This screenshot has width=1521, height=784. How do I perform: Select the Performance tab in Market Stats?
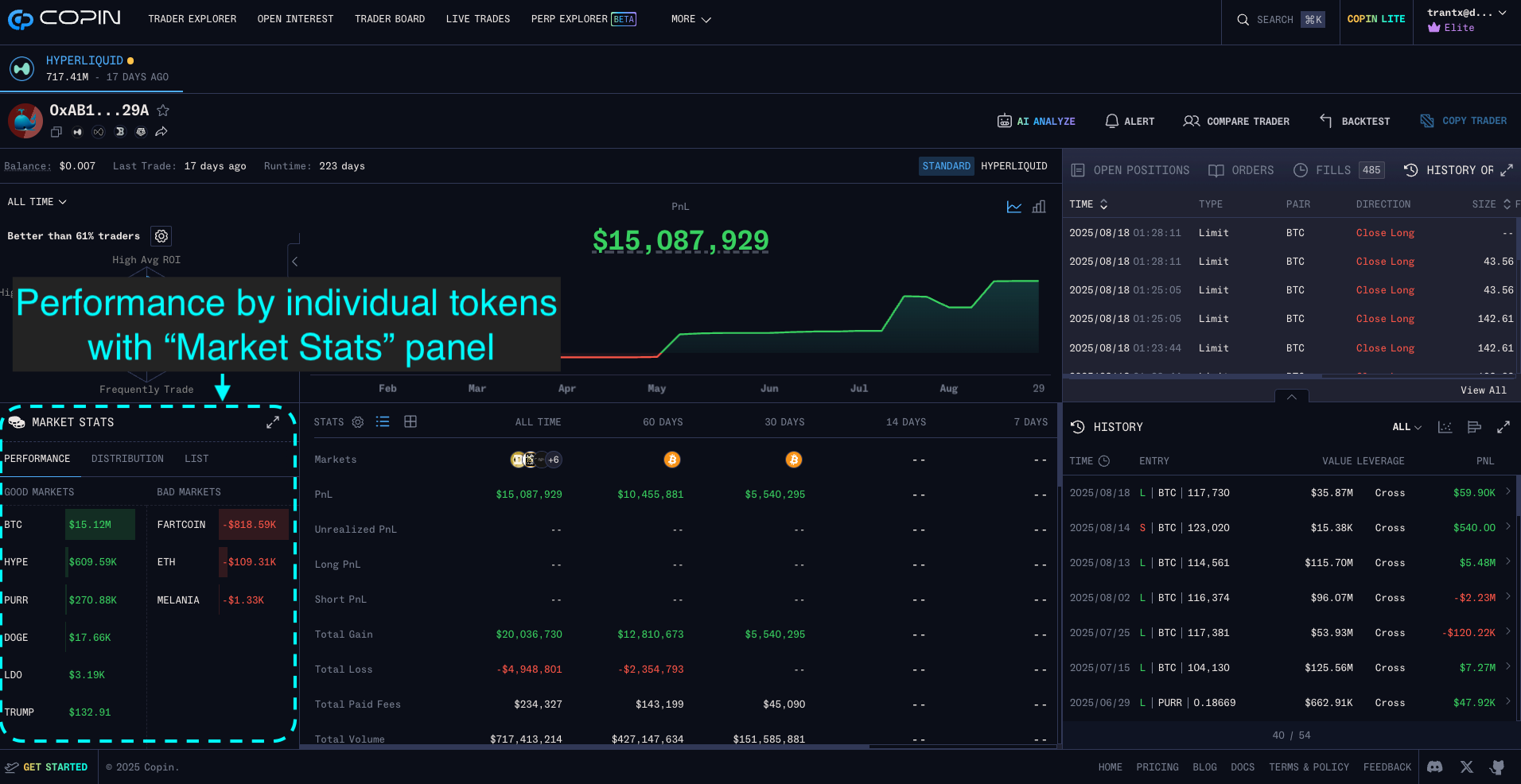[x=37, y=459]
